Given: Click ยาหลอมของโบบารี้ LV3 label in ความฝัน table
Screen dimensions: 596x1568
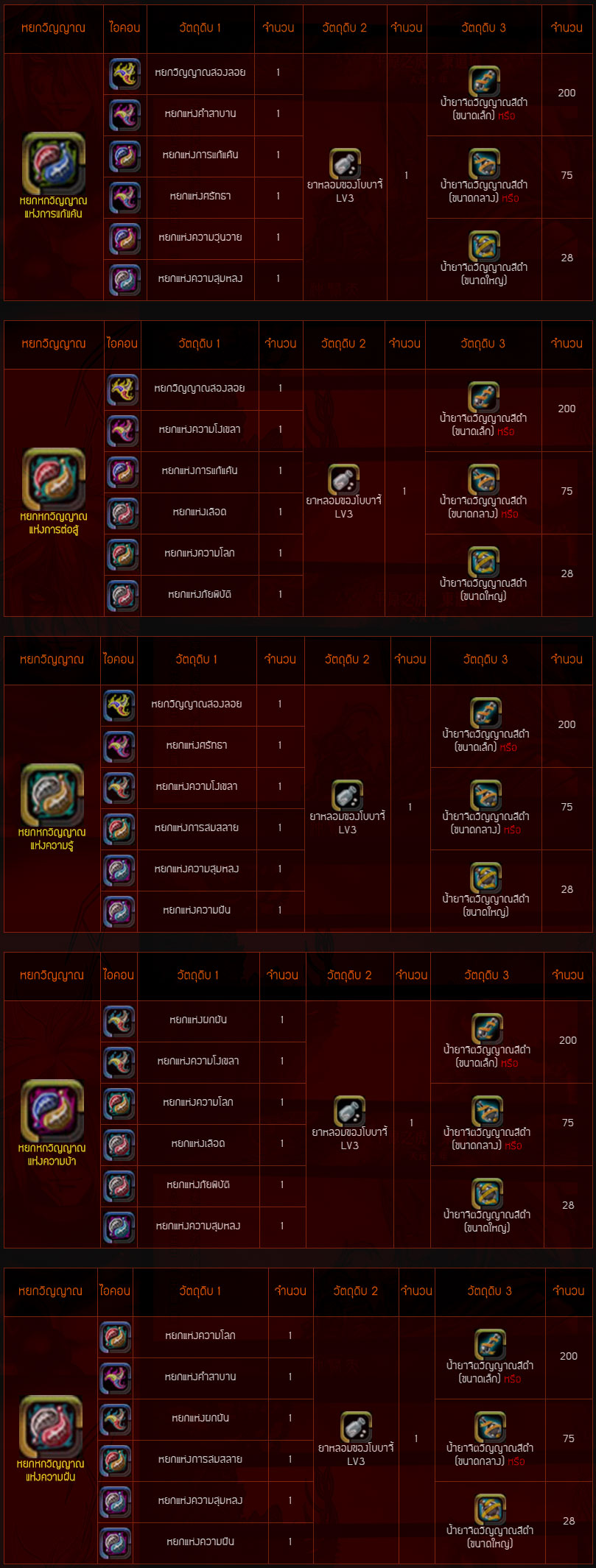Looking at the screenshot, I should pyautogui.click(x=356, y=1454).
